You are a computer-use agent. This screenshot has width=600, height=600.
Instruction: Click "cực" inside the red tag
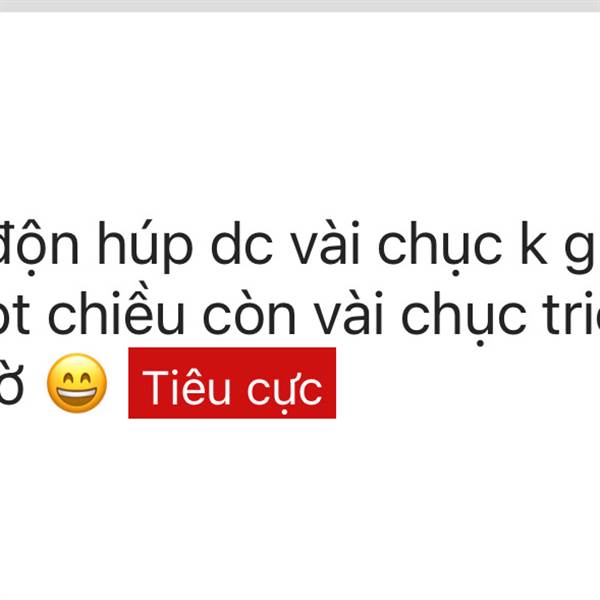(x=285, y=391)
